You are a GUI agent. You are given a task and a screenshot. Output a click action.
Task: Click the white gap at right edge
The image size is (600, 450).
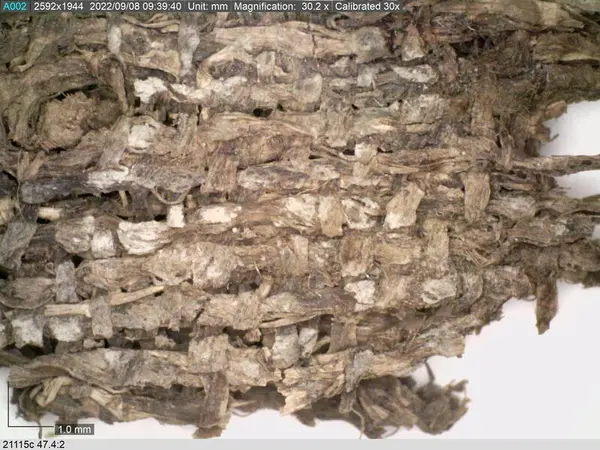(x=572, y=128)
